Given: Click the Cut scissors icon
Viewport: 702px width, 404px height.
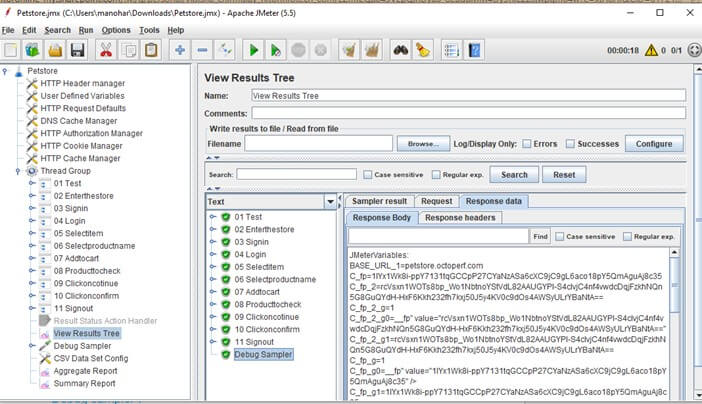Looking at the screenshot, I should [x=106, y=50].
